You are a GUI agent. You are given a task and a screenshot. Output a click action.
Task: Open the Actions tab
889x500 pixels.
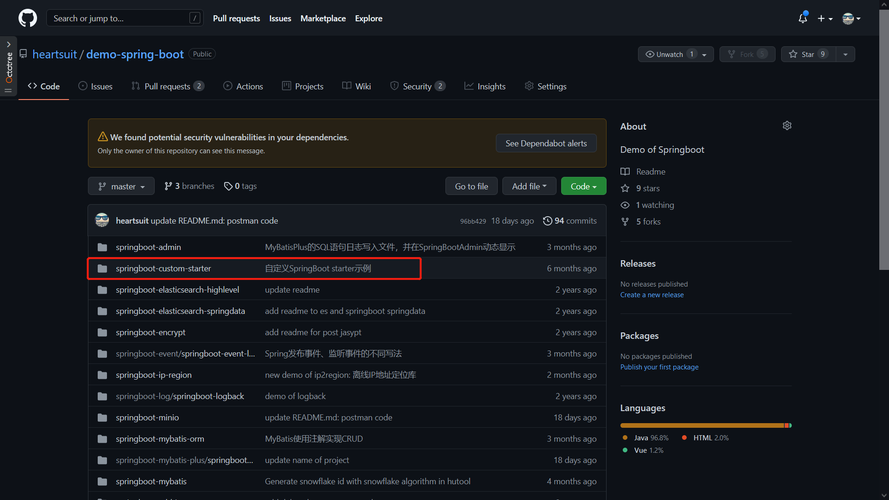pos(243,86)
